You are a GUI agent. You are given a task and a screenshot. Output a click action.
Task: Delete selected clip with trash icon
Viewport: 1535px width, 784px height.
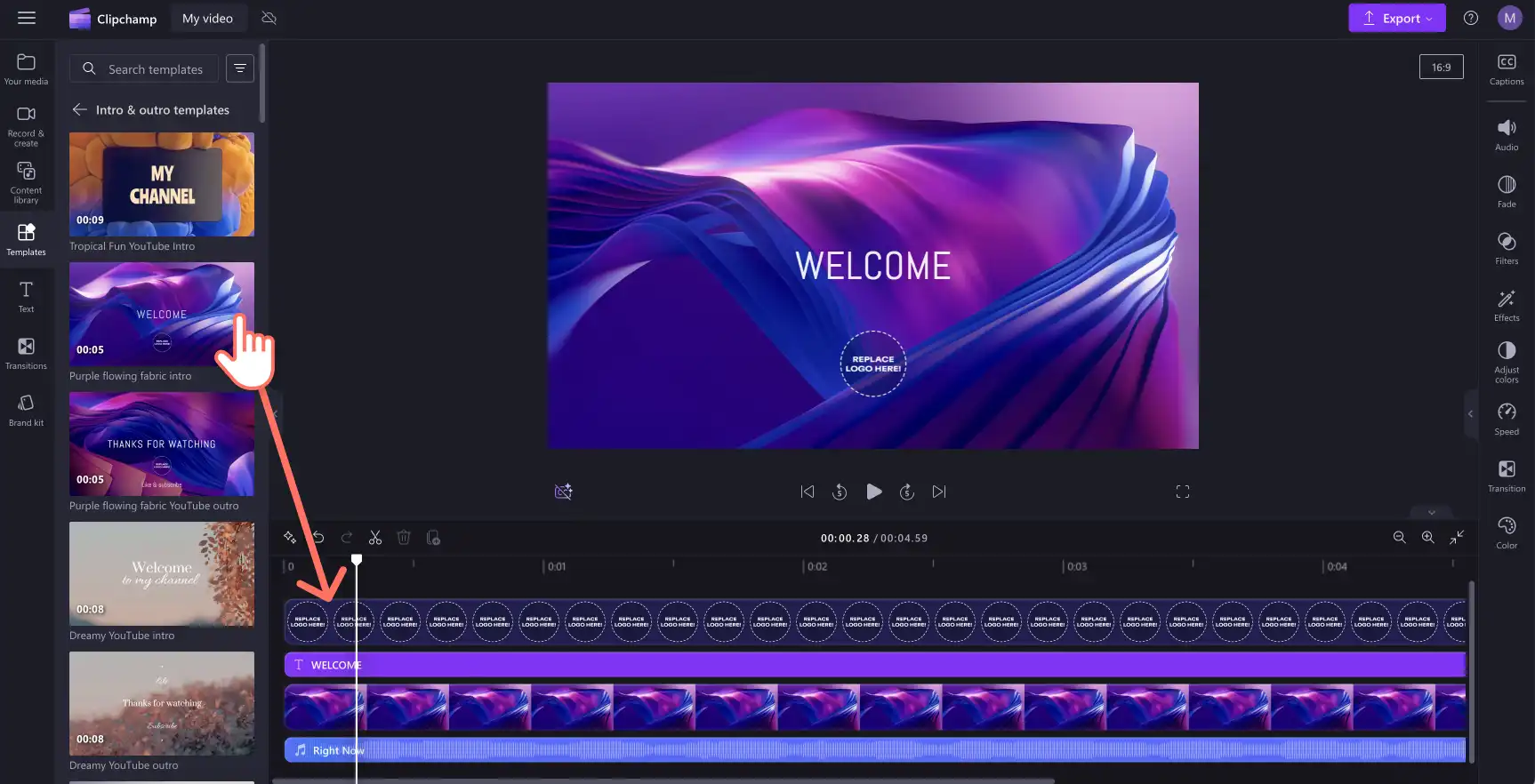click(x=404, y=537)
